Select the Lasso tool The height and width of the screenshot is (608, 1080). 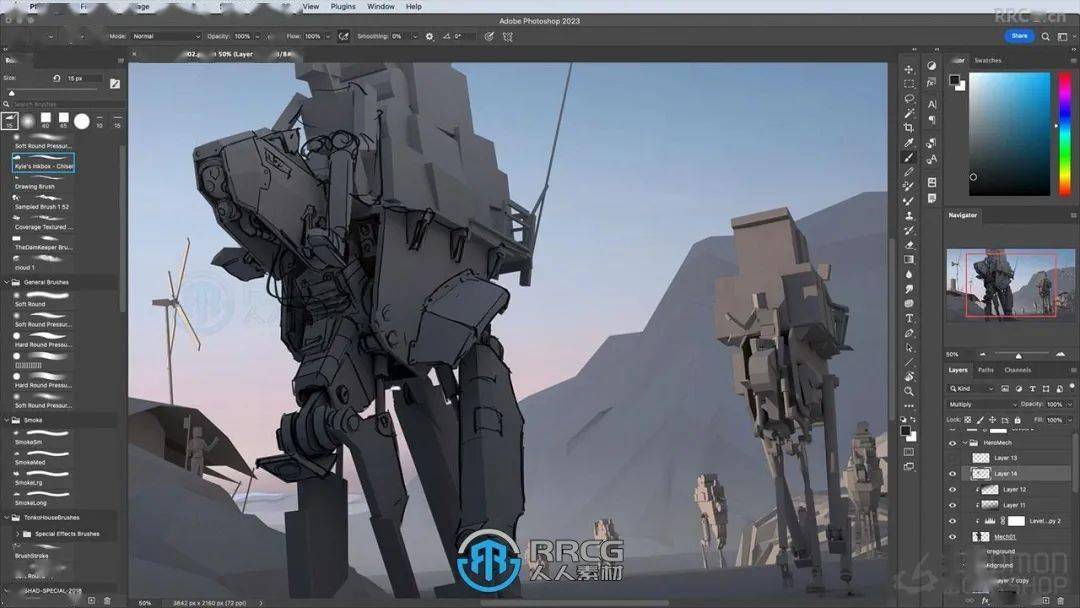point(909,98)
